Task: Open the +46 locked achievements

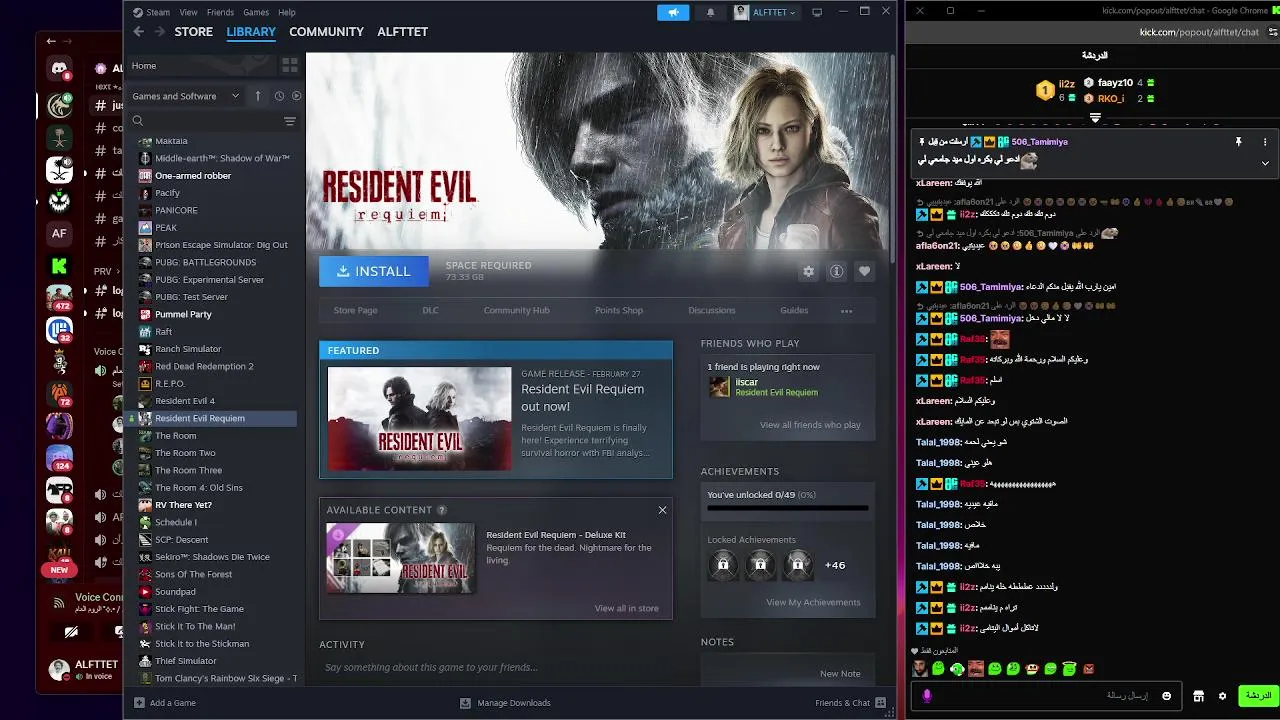Action: click(x=835, y=565)
